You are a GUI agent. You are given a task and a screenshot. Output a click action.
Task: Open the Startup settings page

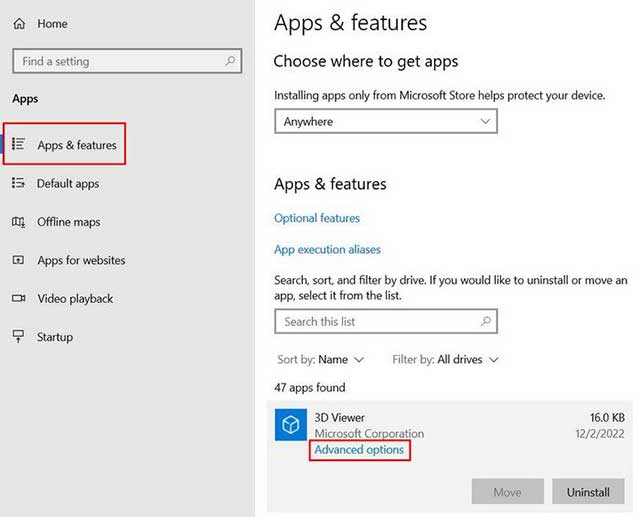55,337
